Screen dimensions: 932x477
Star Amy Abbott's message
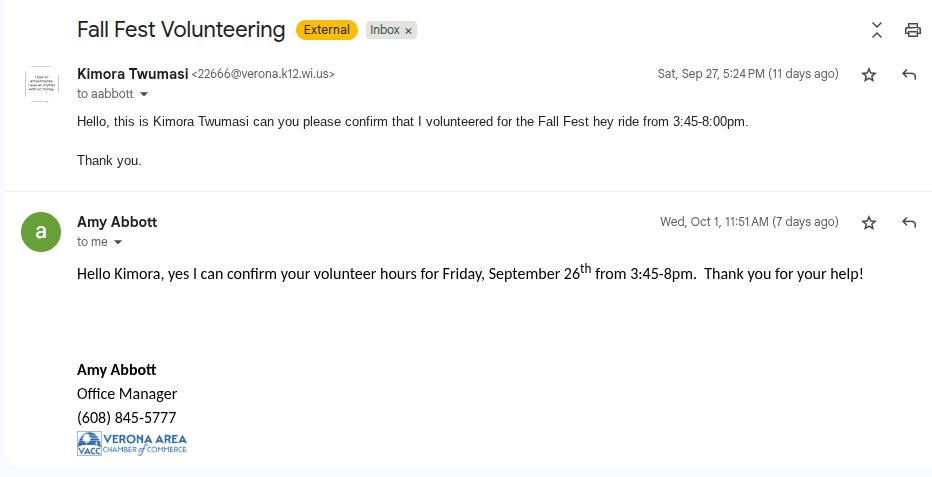[x=869, y=223]
